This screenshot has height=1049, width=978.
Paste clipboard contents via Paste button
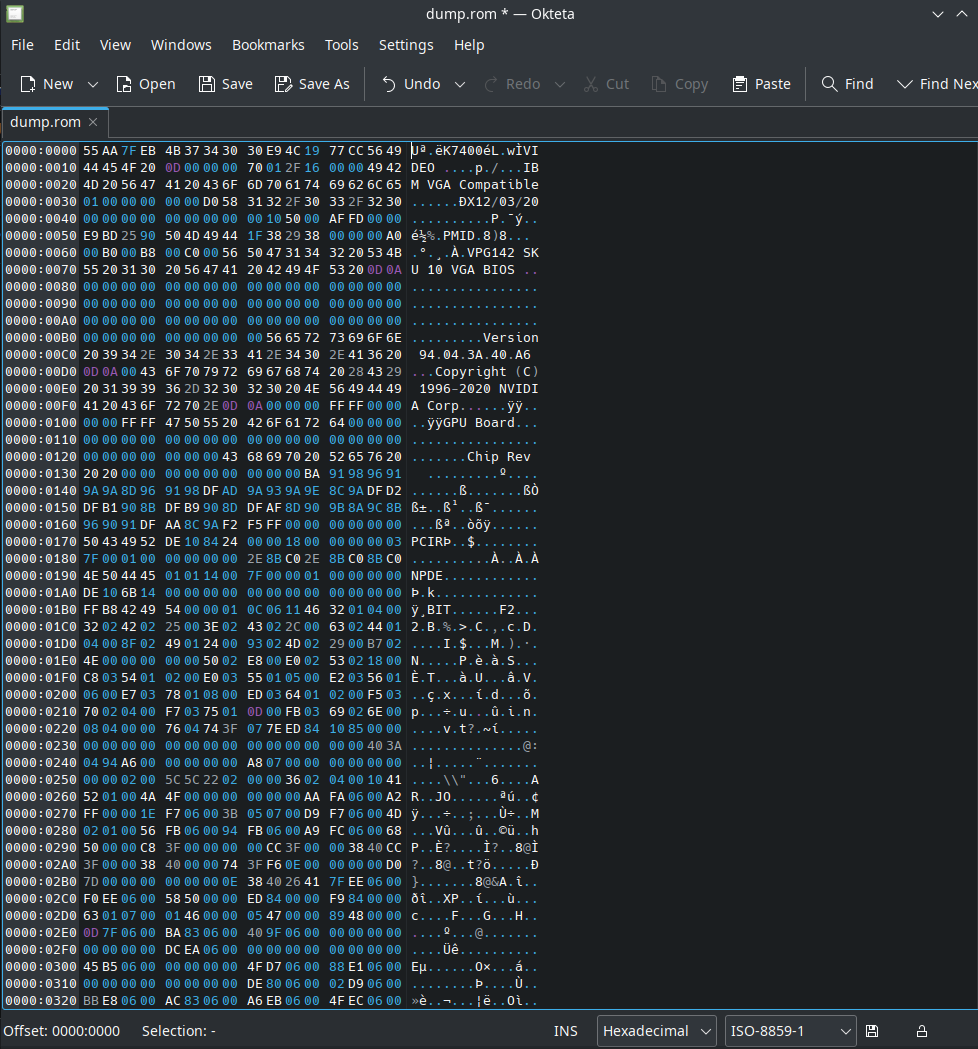[x=761, y=84]
